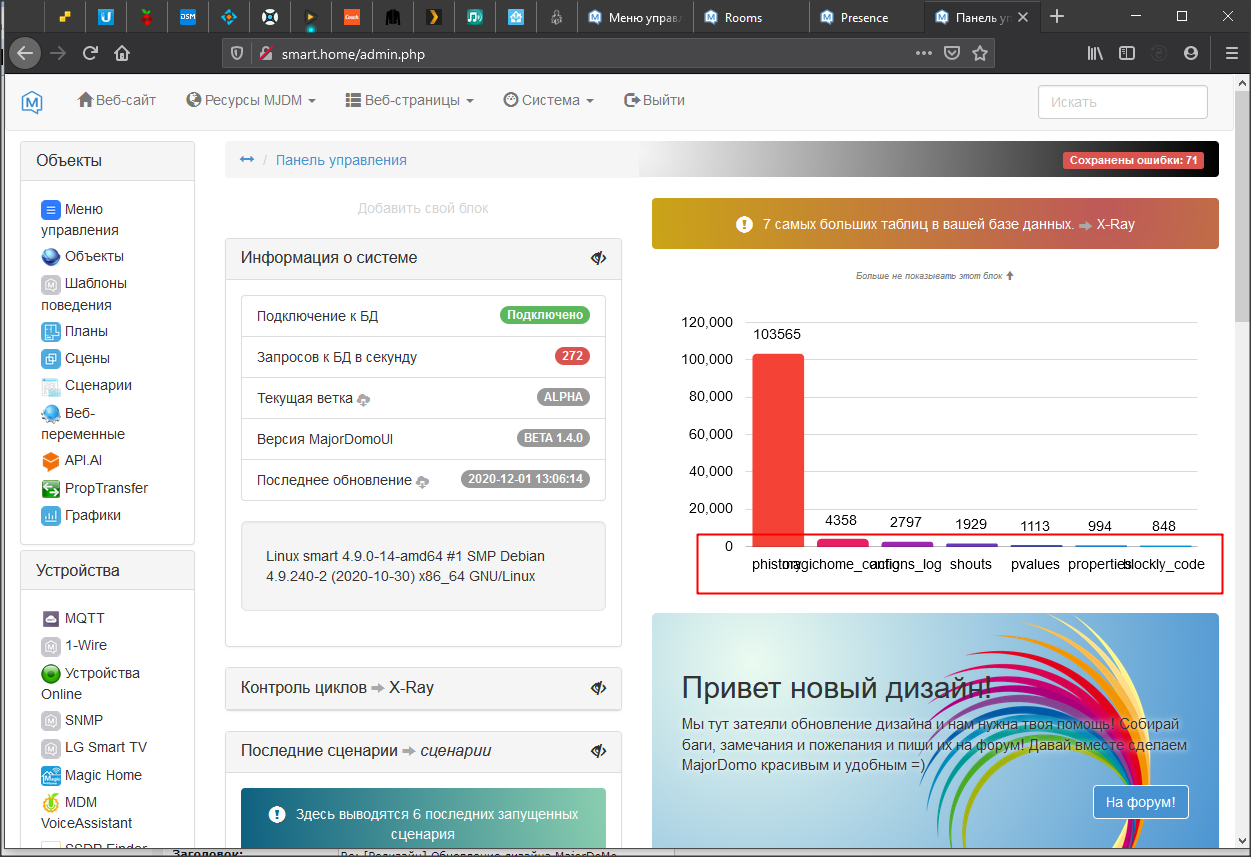Expand the Ресурсы MJDM dropdown
This screenshot has width=1251, height=857.
point(251,100)
